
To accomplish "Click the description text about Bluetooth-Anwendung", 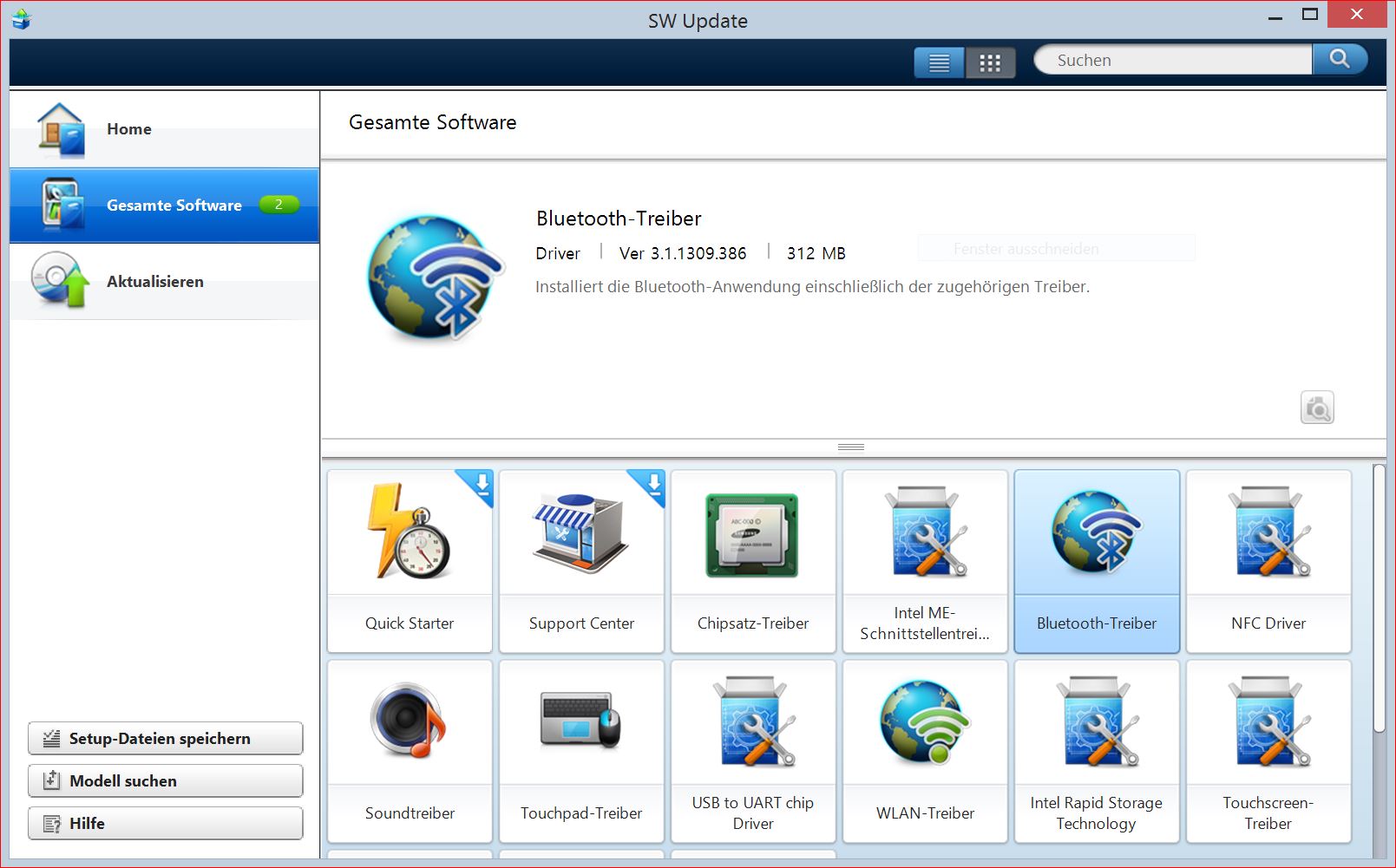I will point(812,287).
